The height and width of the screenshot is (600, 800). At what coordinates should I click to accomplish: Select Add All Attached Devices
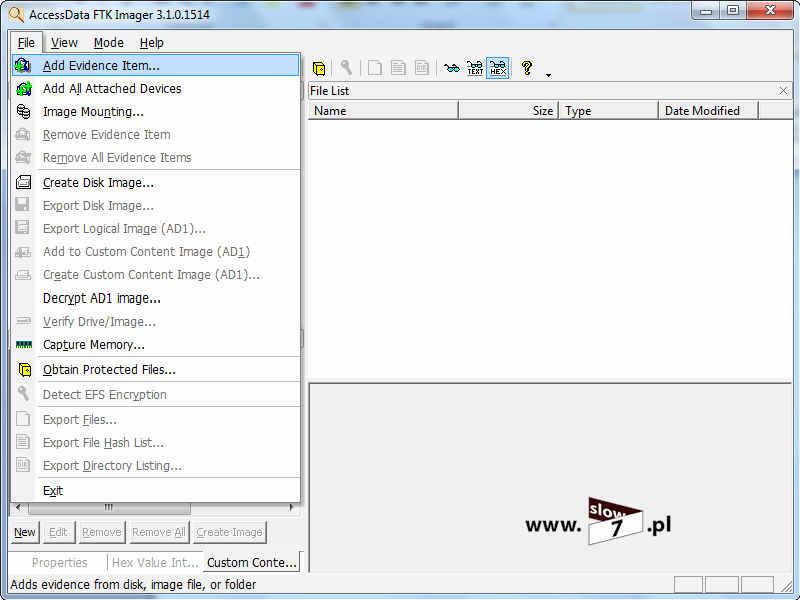coord(156,89)
